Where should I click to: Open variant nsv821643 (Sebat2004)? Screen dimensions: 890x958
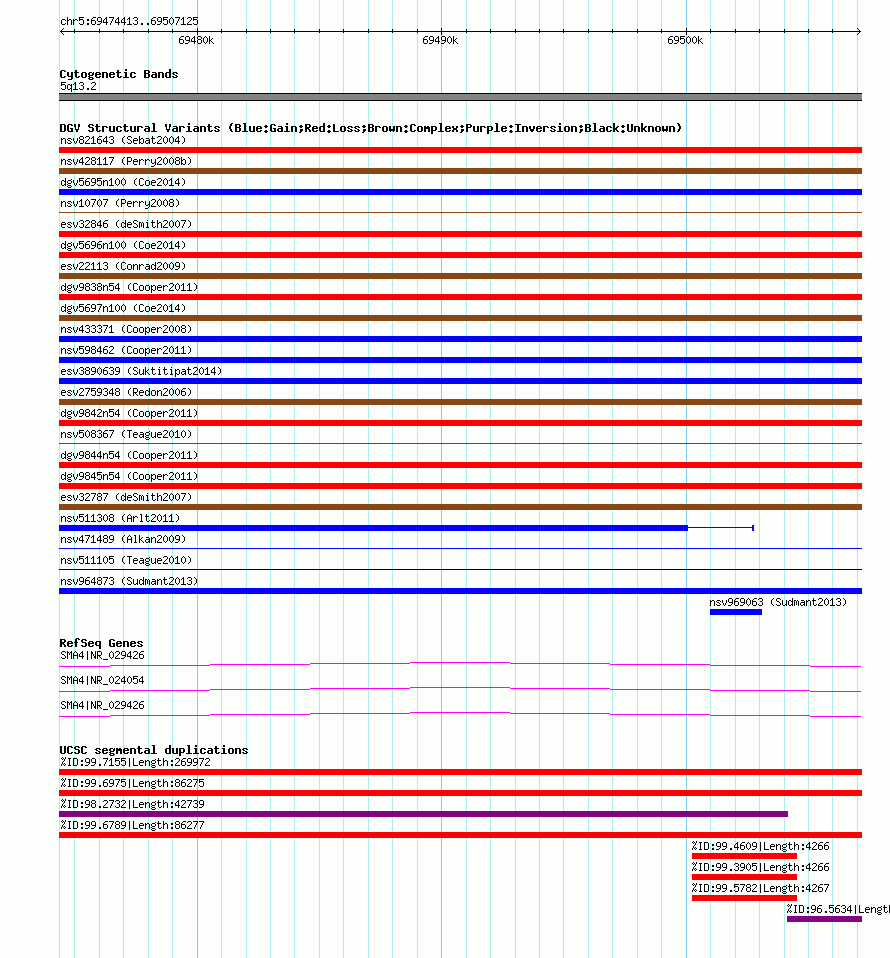pos(123,140)
